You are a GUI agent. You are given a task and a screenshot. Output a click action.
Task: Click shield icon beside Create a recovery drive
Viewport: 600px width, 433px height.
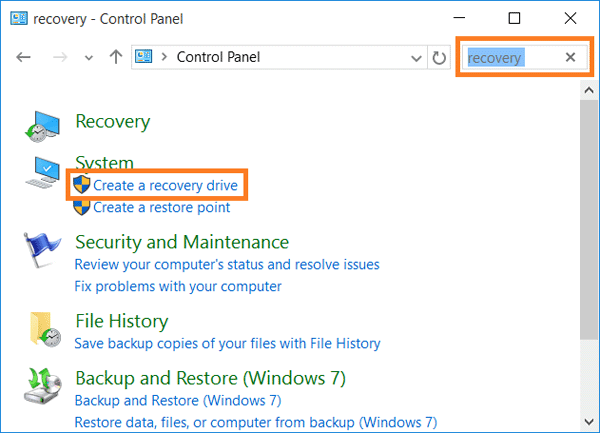point(82,185)
